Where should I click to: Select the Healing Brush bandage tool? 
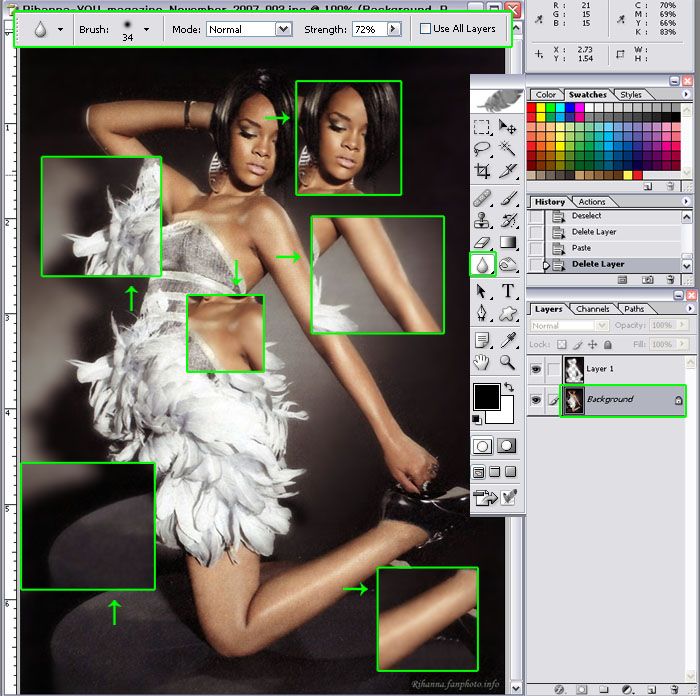pos(482,198)
